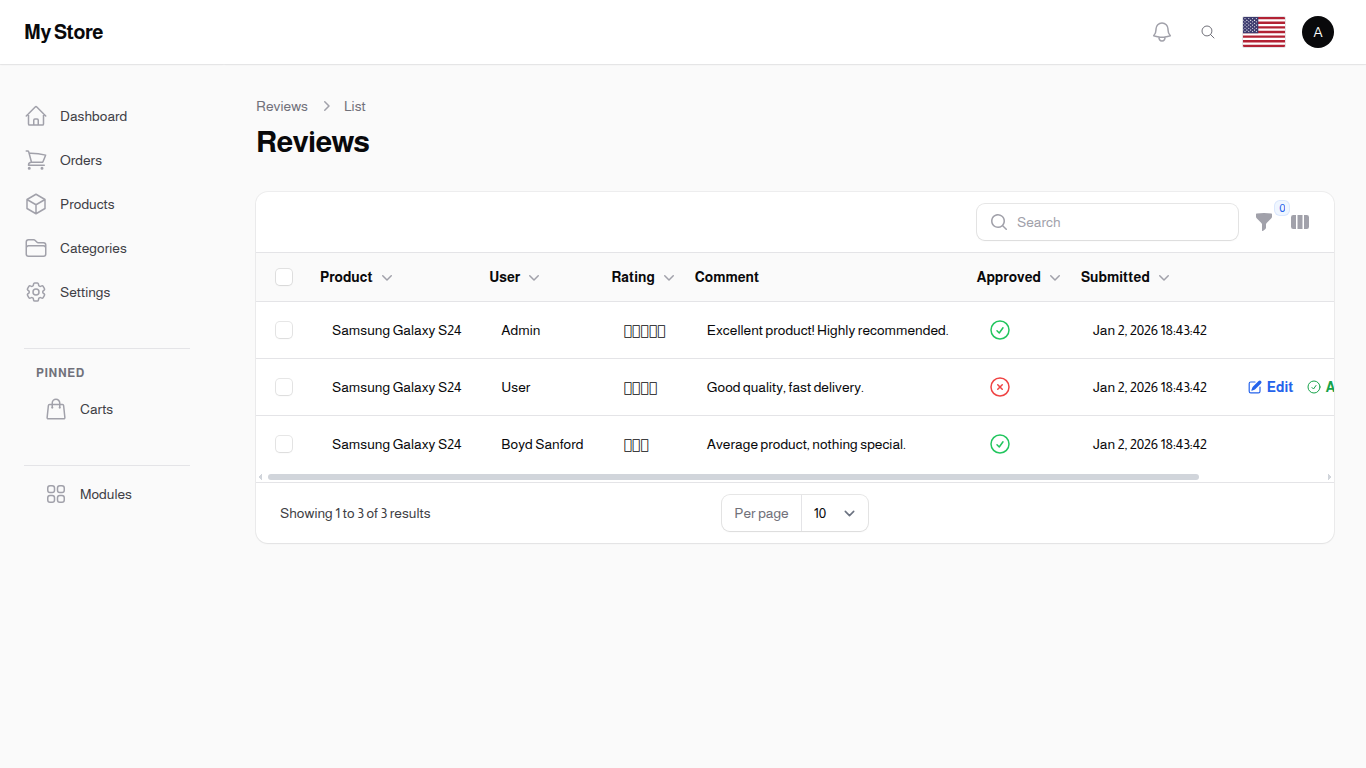
Task: Click the Products box icon in sidebar
Action: pyautogui.click(x=36, y=204)
